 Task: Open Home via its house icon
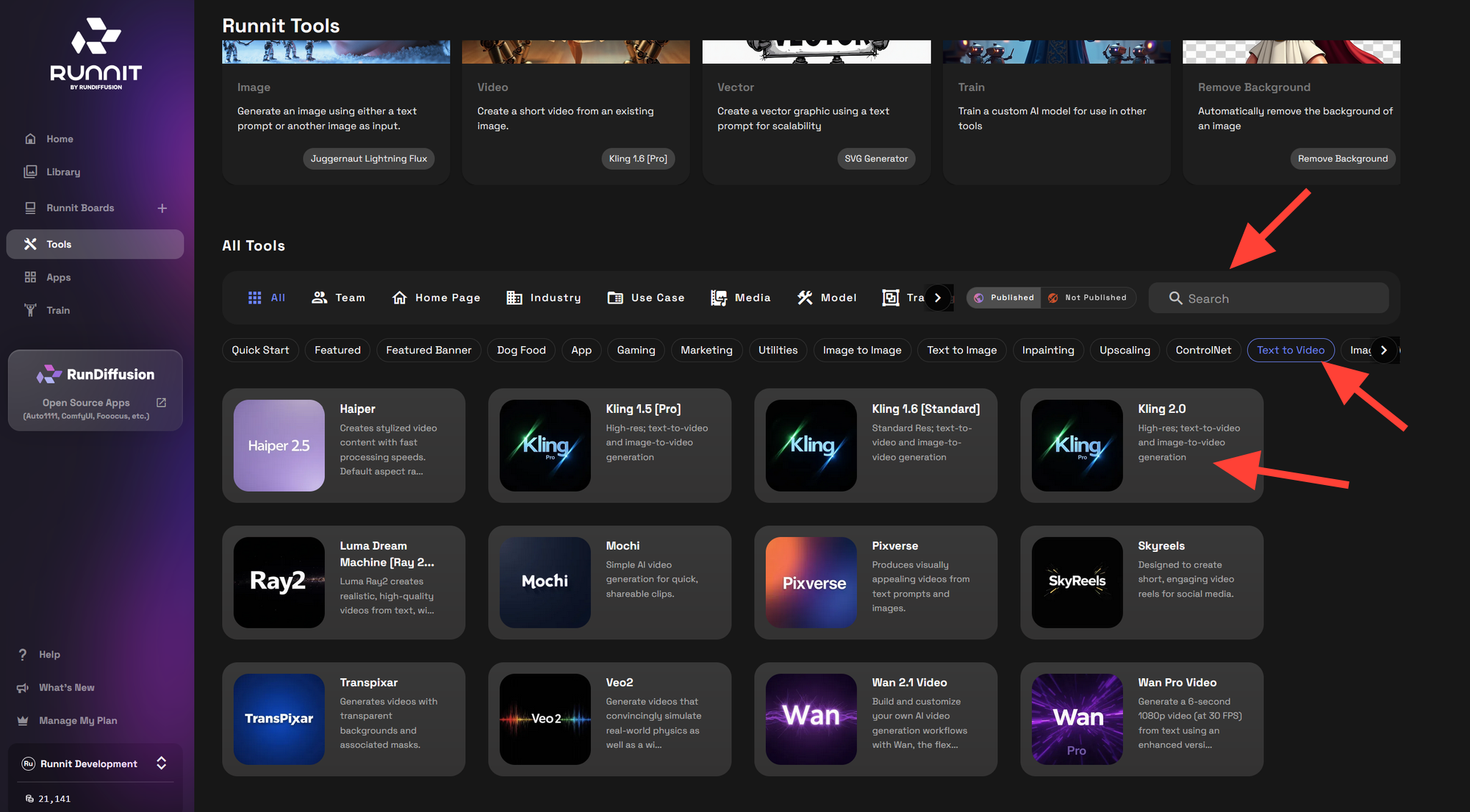[x=30, y=139]
